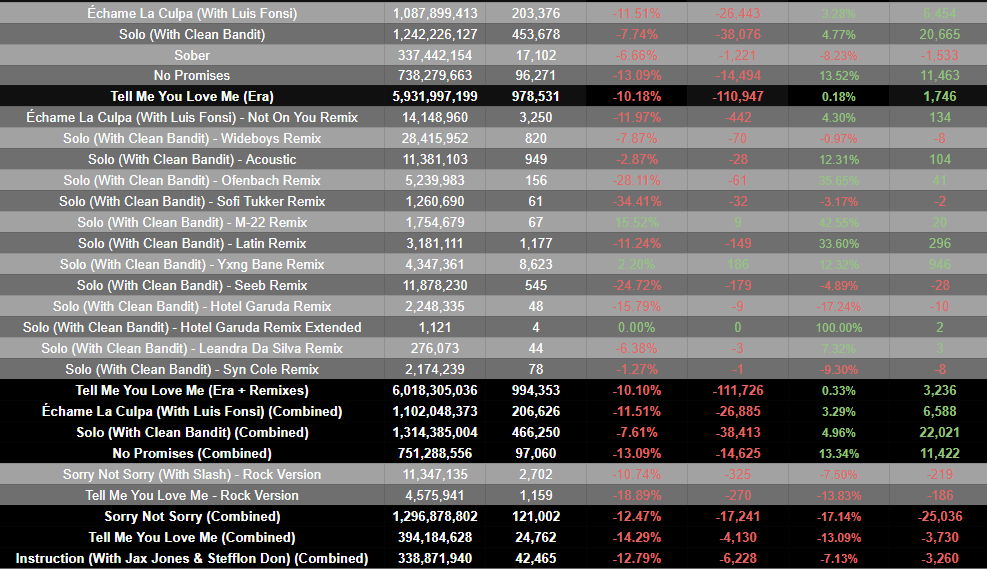Click the 97,060 daily streams cell
Image resolution: width=987 pixels, height=569 pixels.
[x=536, y=453]
